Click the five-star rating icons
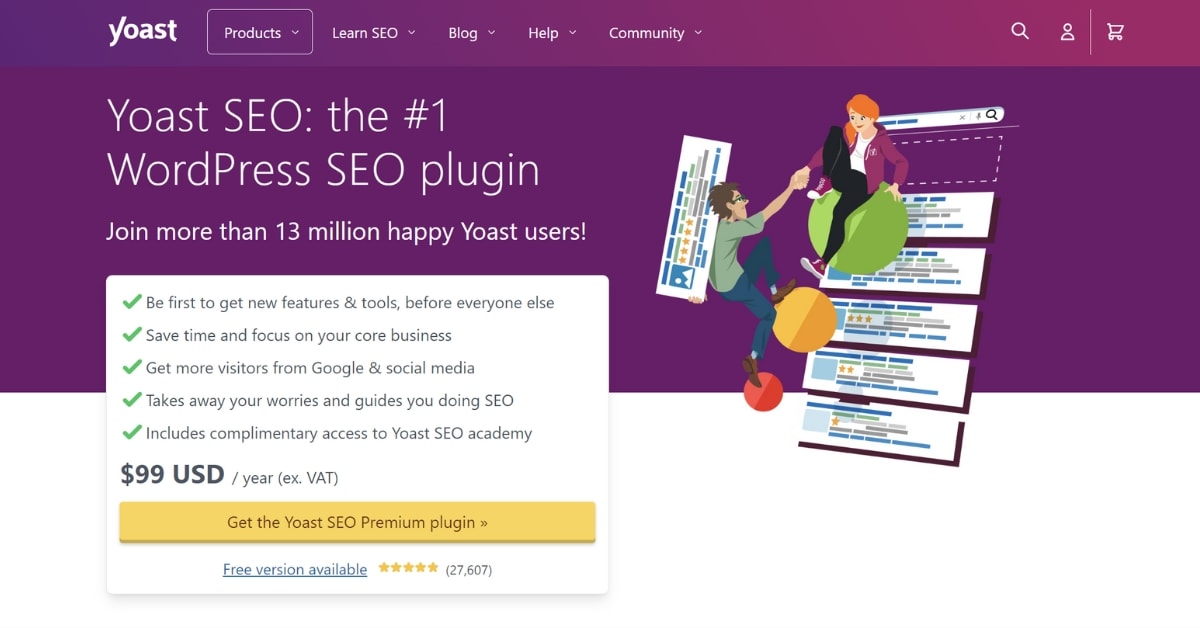This screenshot has width=1200, height=628. [408, 568]
